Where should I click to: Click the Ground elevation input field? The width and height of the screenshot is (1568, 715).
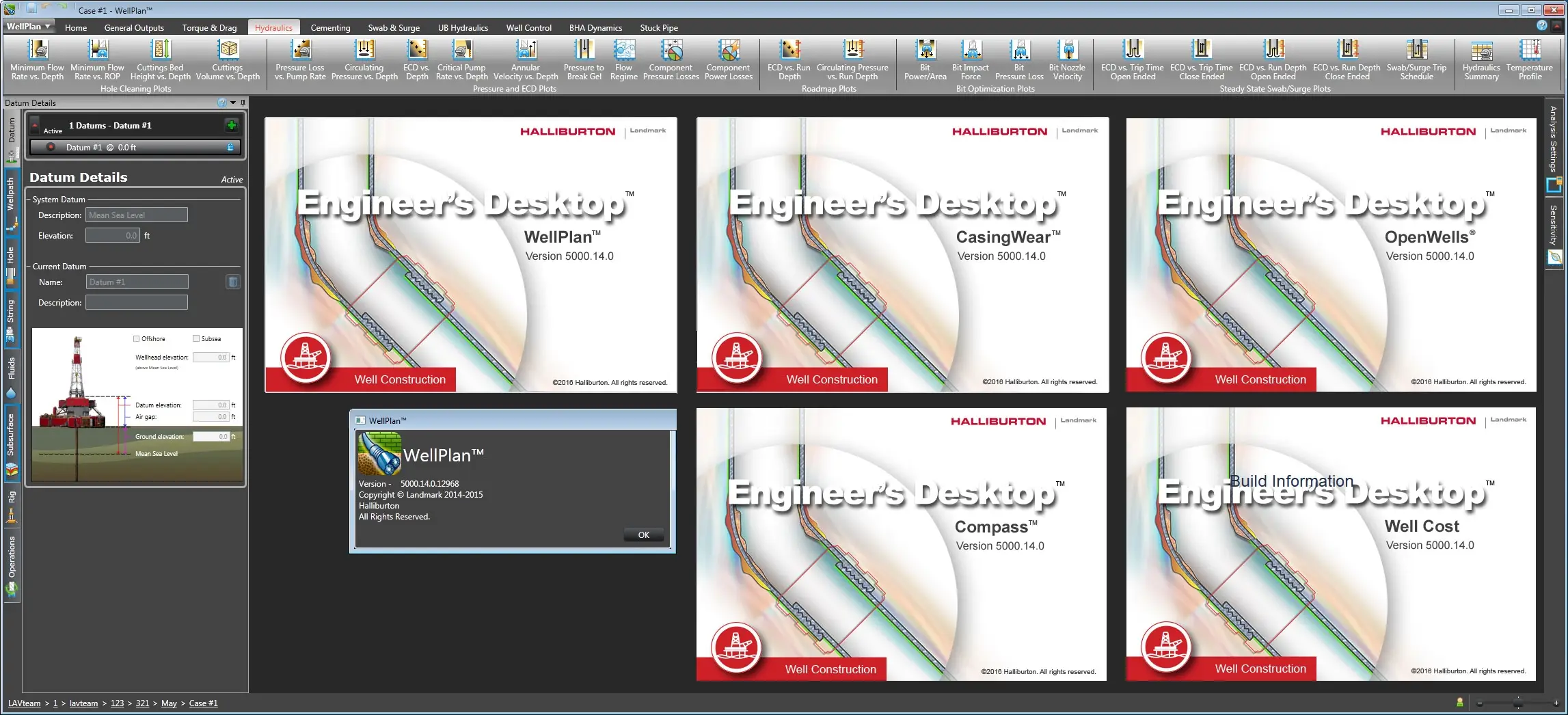point(211,436)
